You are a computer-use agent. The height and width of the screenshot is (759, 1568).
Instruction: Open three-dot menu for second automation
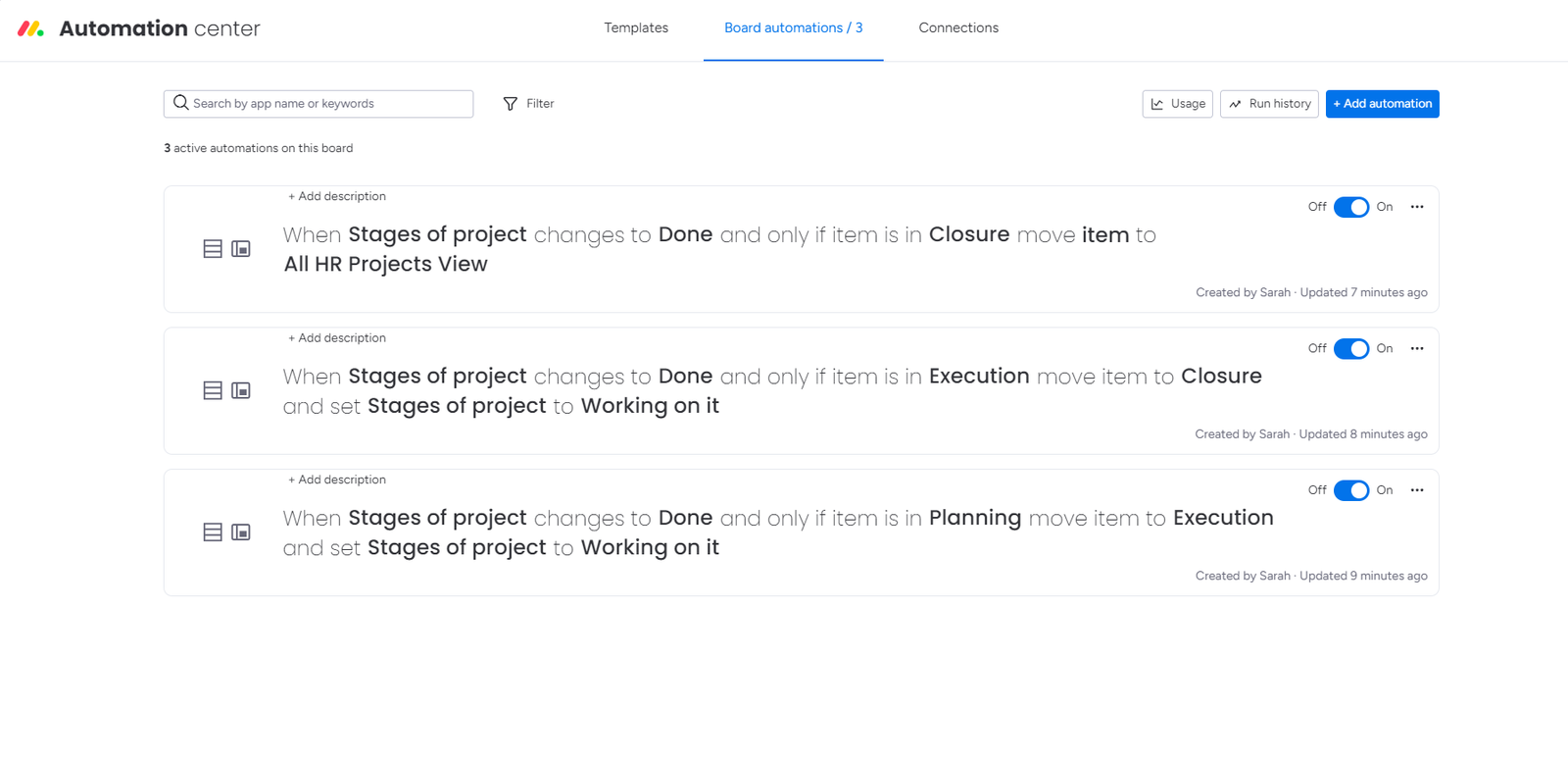[x=1416, y=348]
